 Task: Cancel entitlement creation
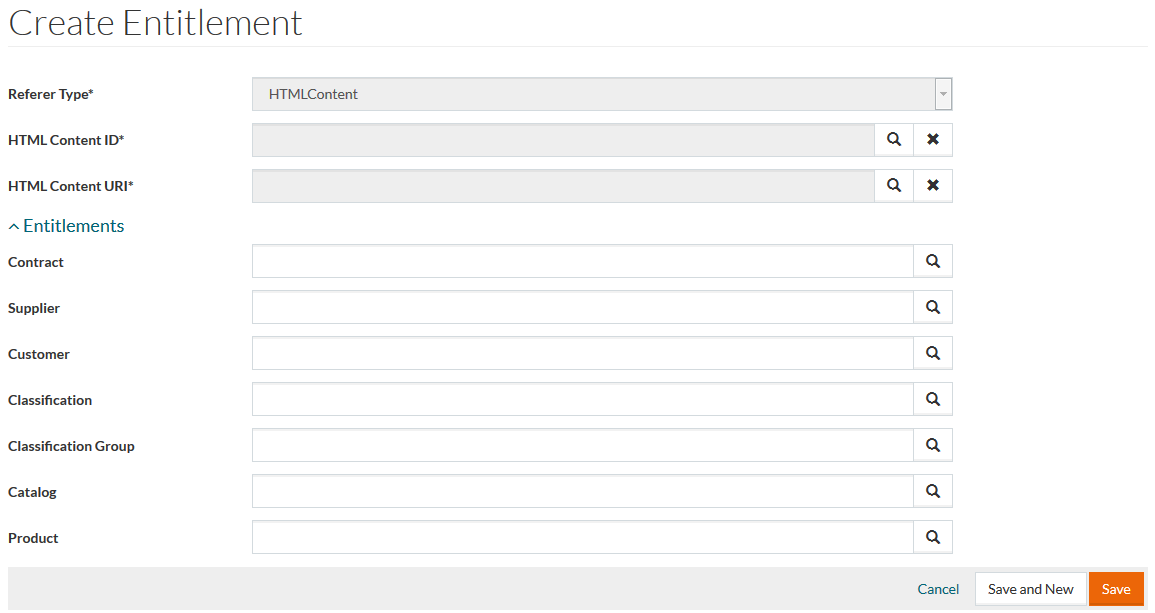tap(938, 589)
